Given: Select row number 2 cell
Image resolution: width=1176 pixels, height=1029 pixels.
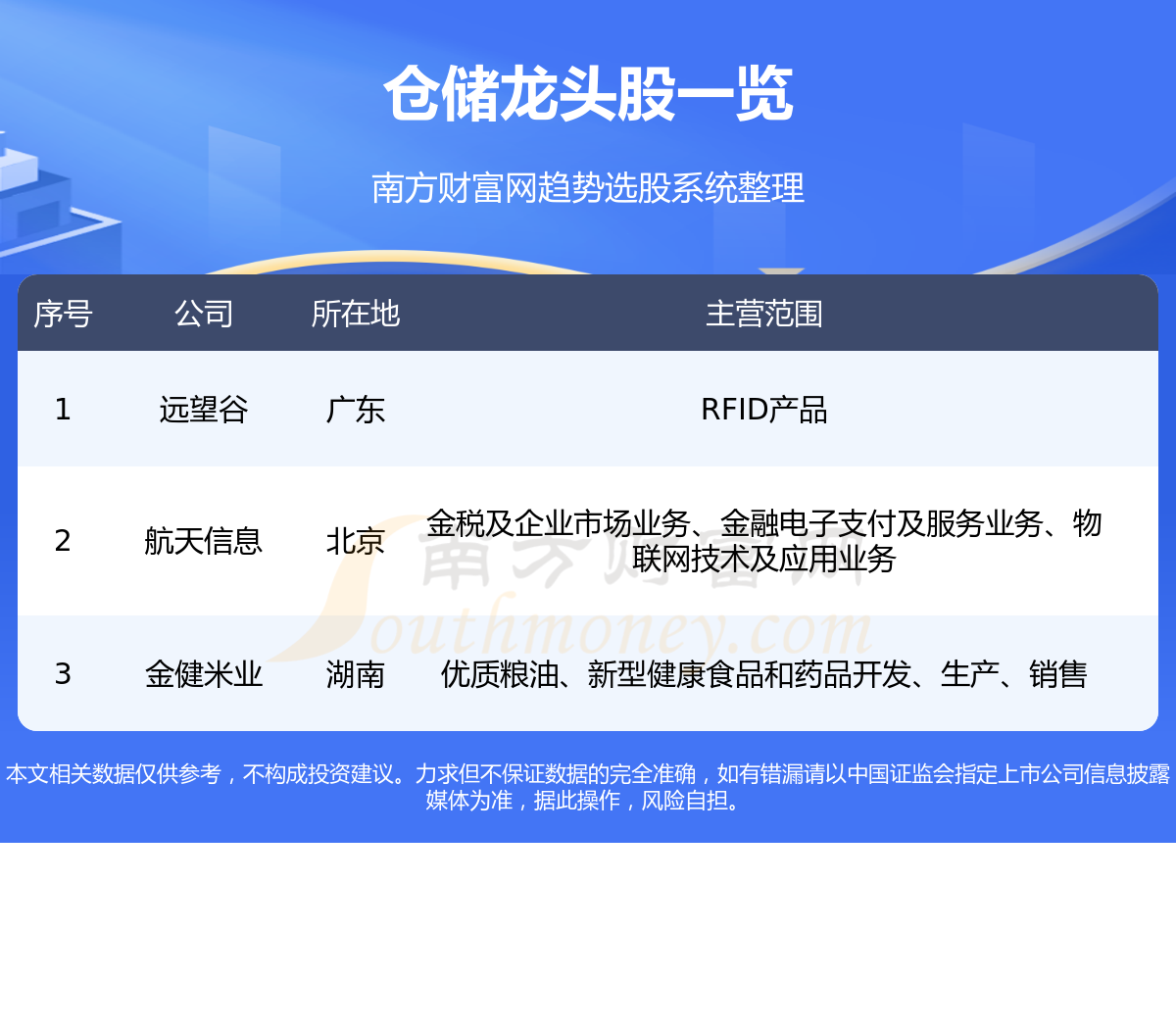Looking at the screenshot, I should [x=63, y=541].
